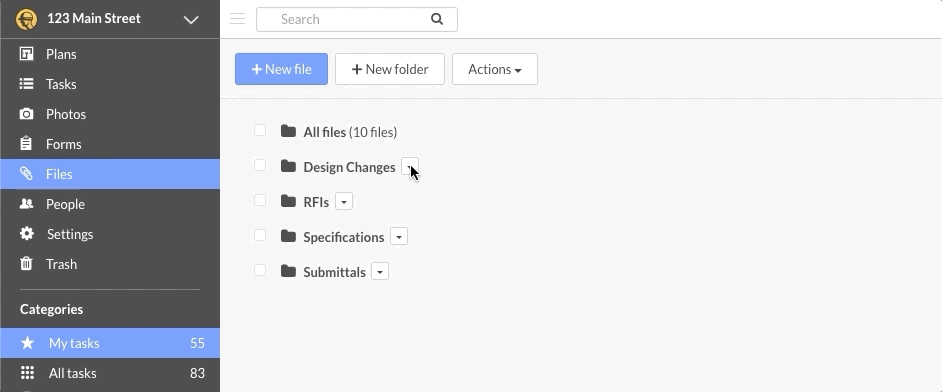The height and width of the screenshot is (392, 942).
Task: Click the search magnifier icon
Action: tap(437, 19)
